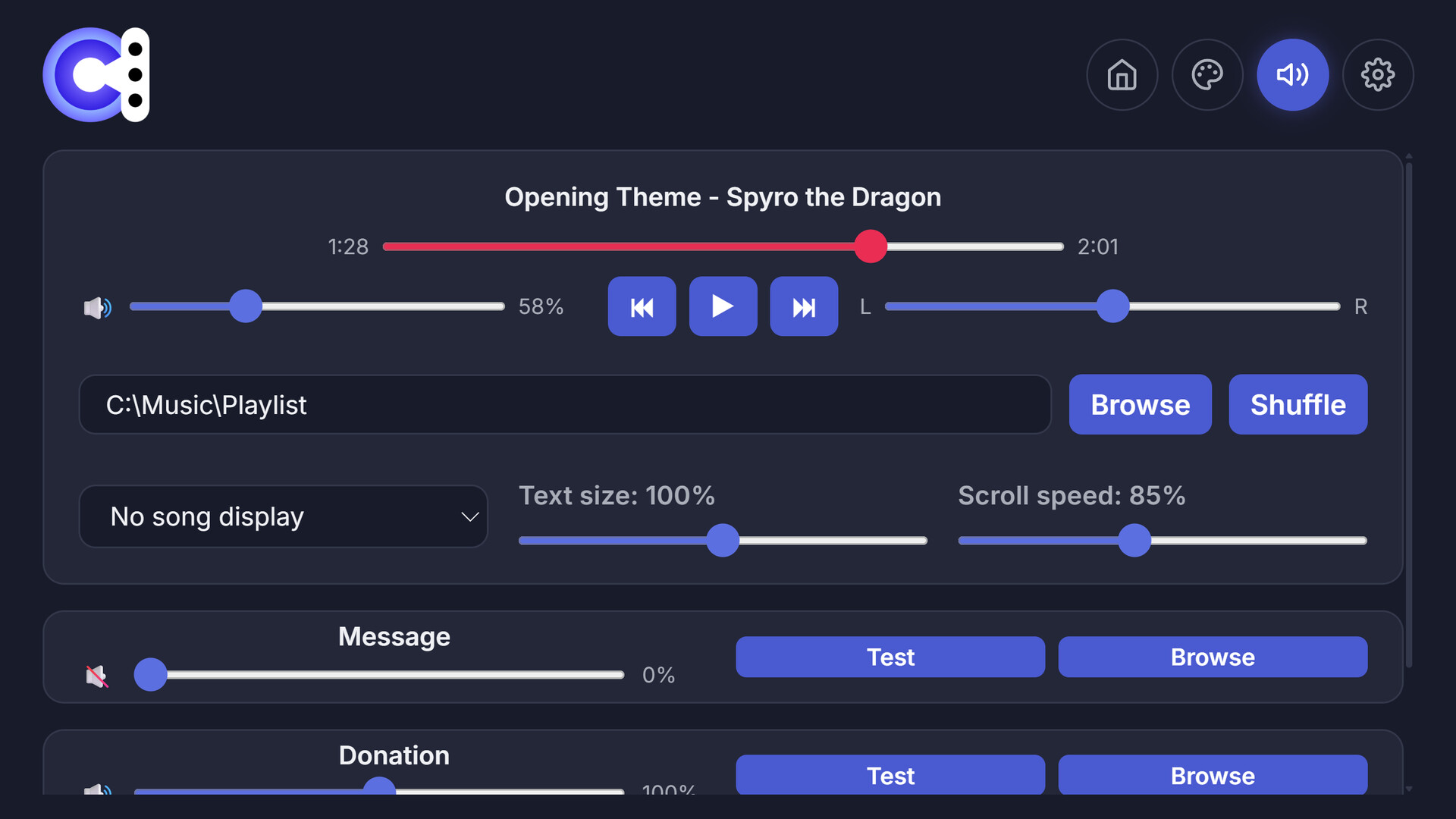The width and height of the screenshot is (1456, 819).
Task: Click the Shuffle button
Action: (1298, 404)
